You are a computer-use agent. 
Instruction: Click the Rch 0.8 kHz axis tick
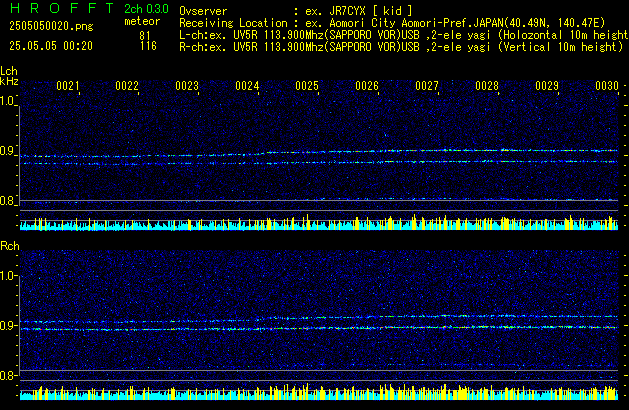9,375
